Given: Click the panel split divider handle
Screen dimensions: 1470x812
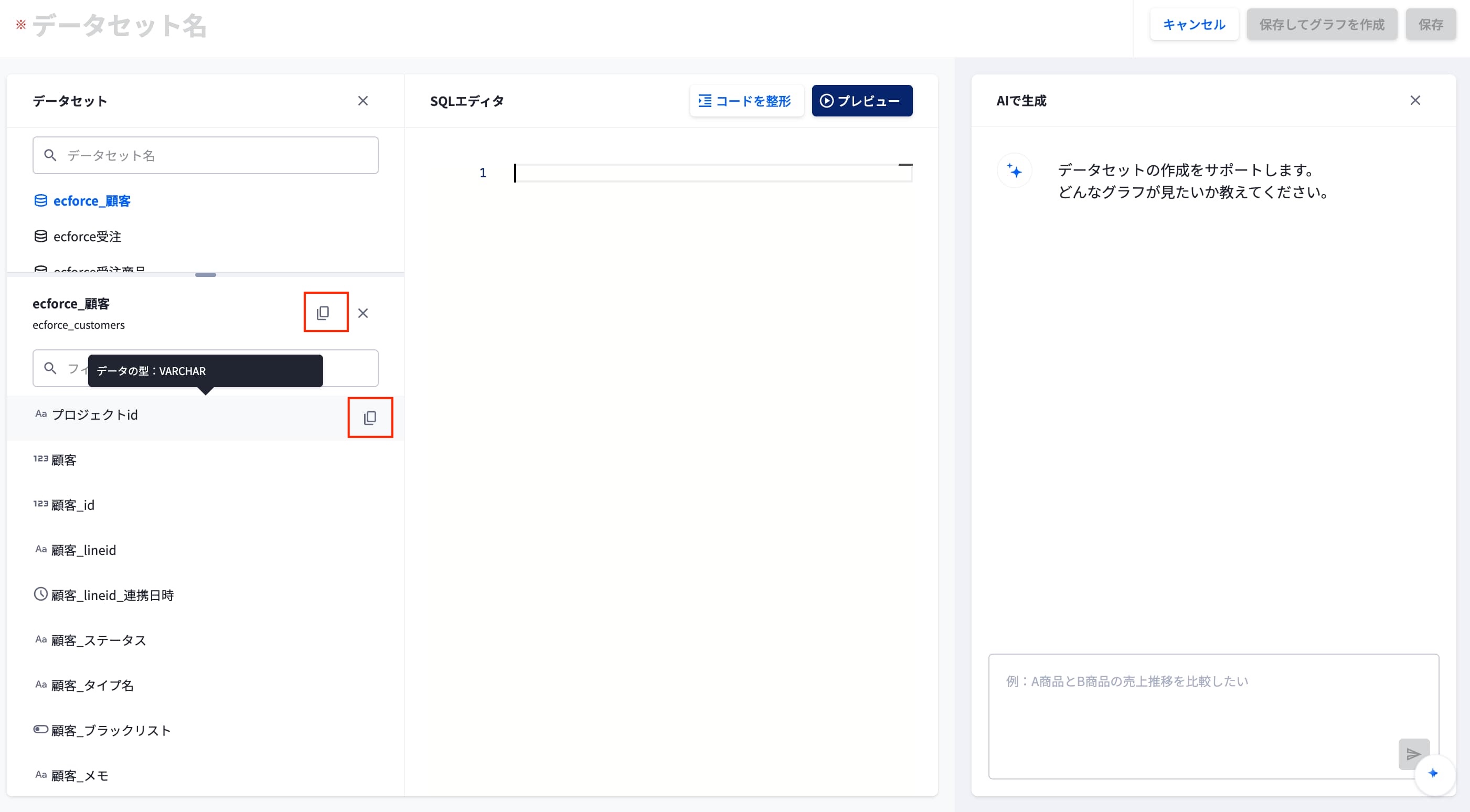Looking at the screenshot, I should click(206, 275).
